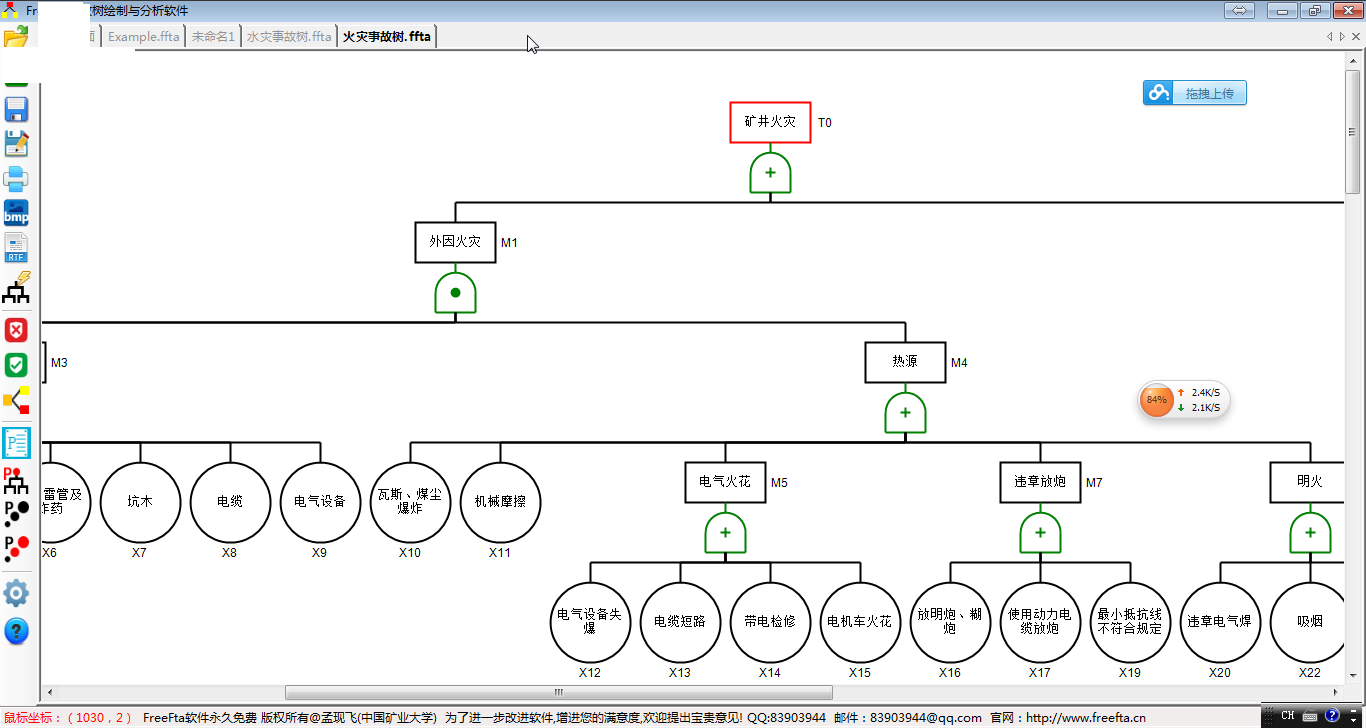The width and height of the screenshot is (1366, 728).
Task: Switch to the Example.ffta tab
Action: click(x=144, y=36)
